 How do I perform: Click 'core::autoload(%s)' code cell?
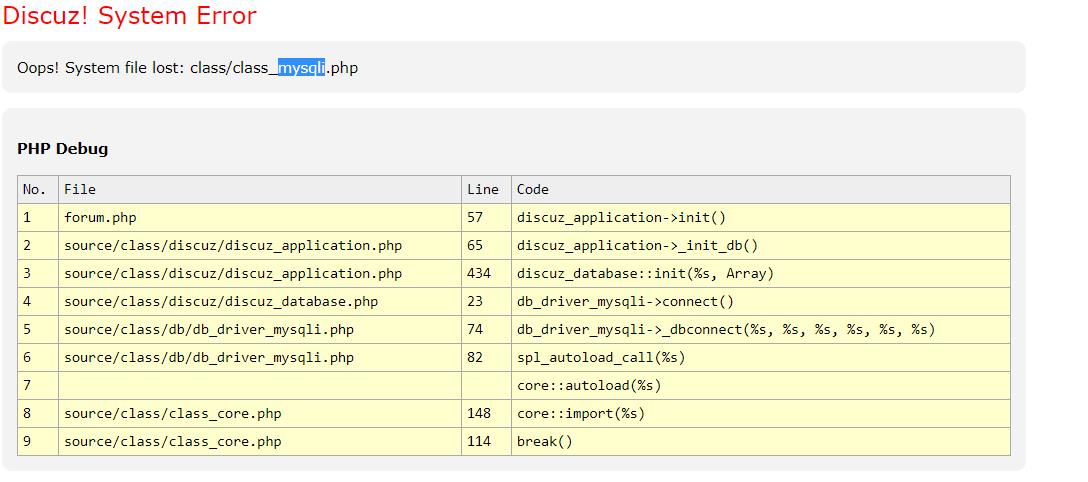pyautogui.click(x=761, y=385)
